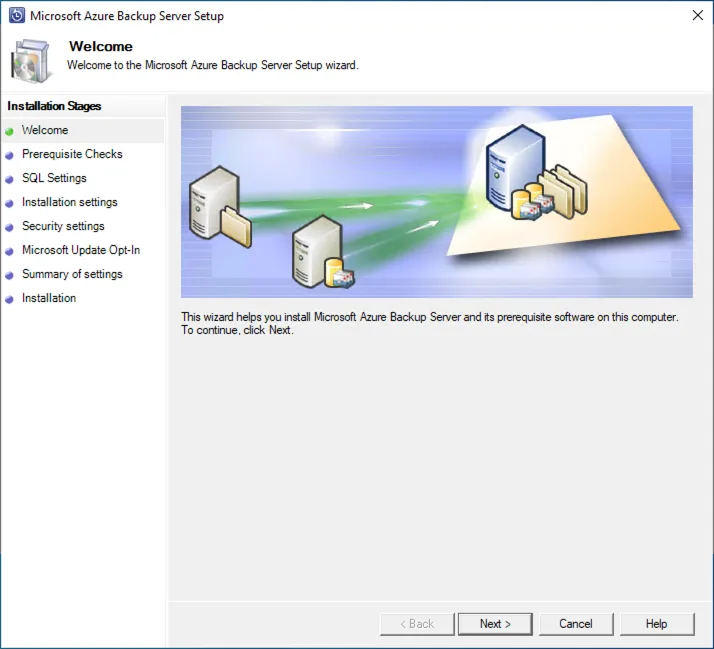Click the setup box icon in header
The width and height of the screenshot is (714, 649).
click(x=32, y=61)
